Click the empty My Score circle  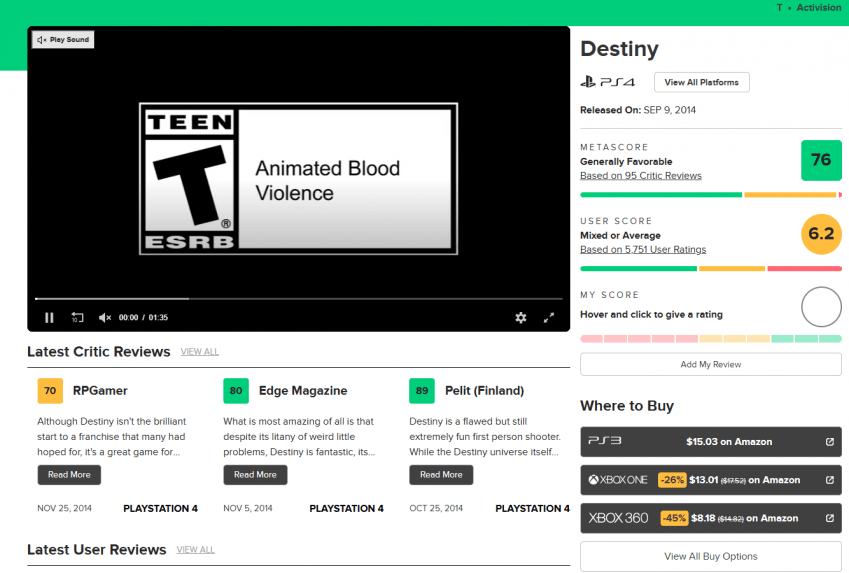pyautogui.click(x=821, y=307)
